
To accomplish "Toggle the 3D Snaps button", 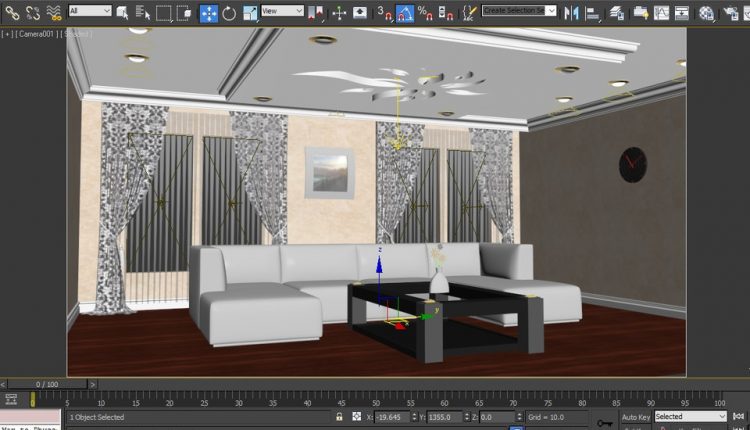I will pyautogui.click(x=384, y=13).
